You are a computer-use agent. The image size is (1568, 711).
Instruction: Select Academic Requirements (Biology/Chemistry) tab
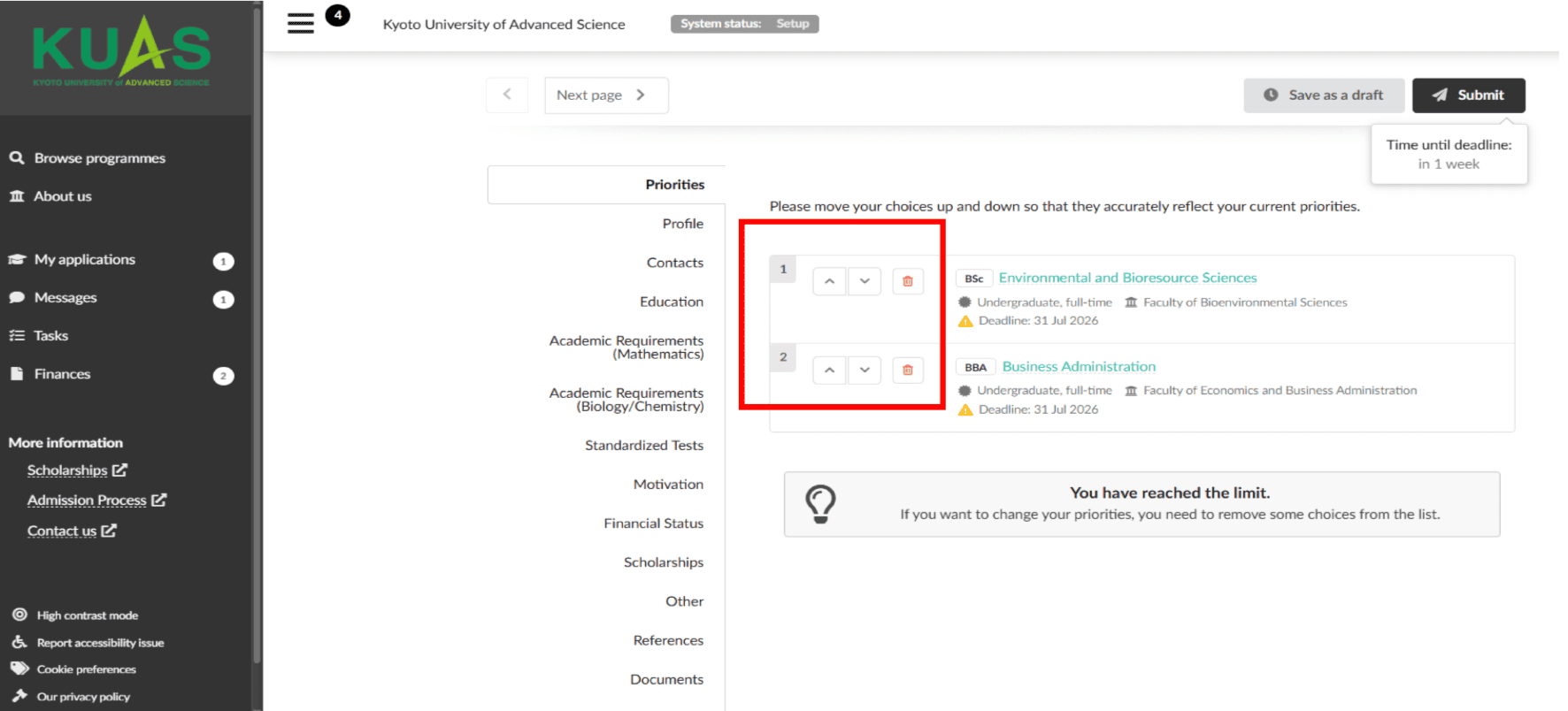click(x=626, y=400)
